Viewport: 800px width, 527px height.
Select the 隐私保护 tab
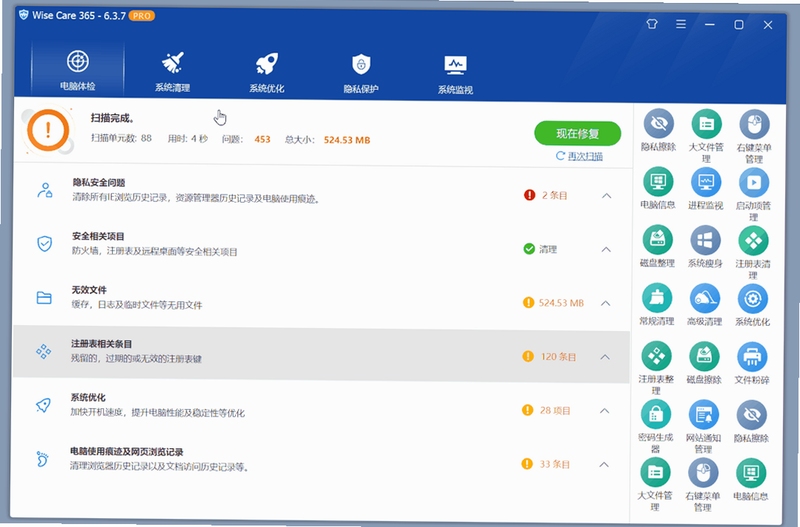point(361,72)
